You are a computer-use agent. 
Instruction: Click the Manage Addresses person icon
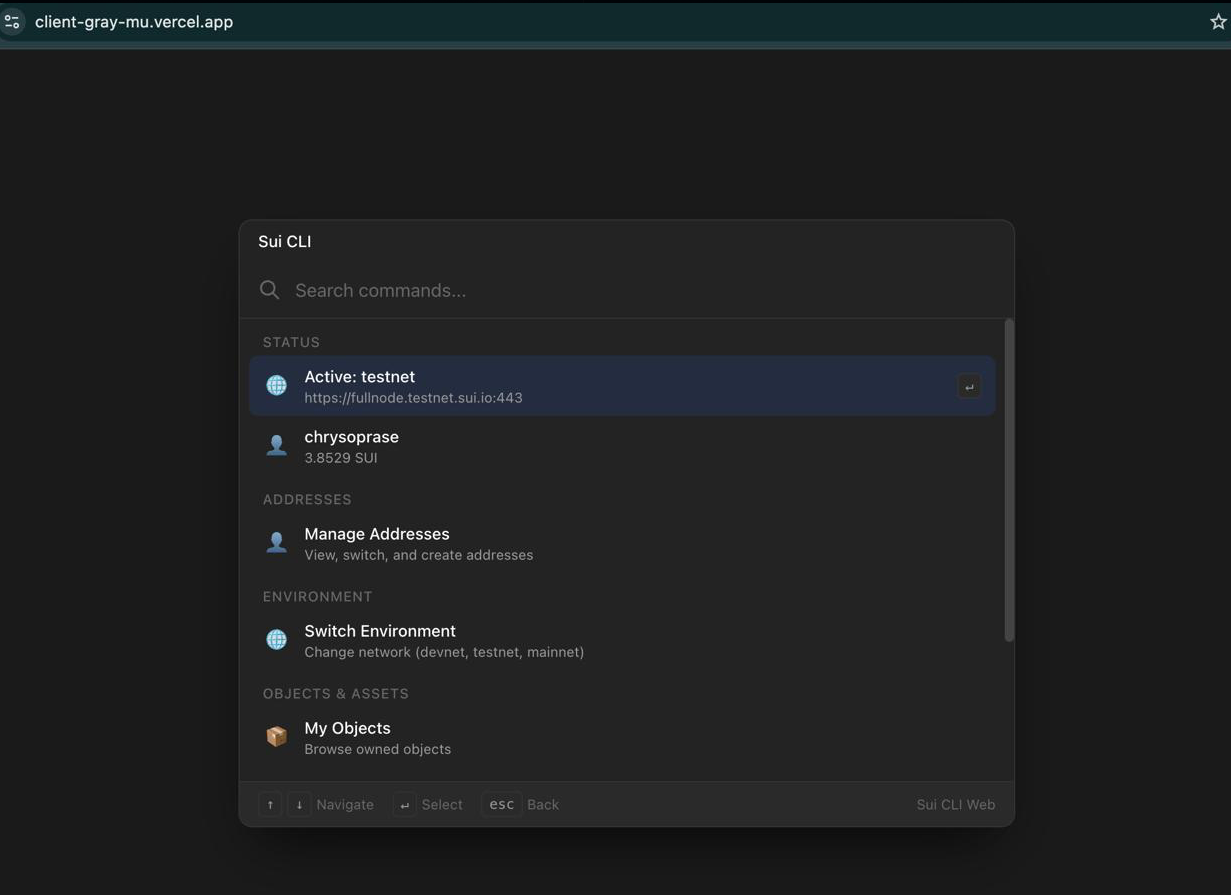276,541
